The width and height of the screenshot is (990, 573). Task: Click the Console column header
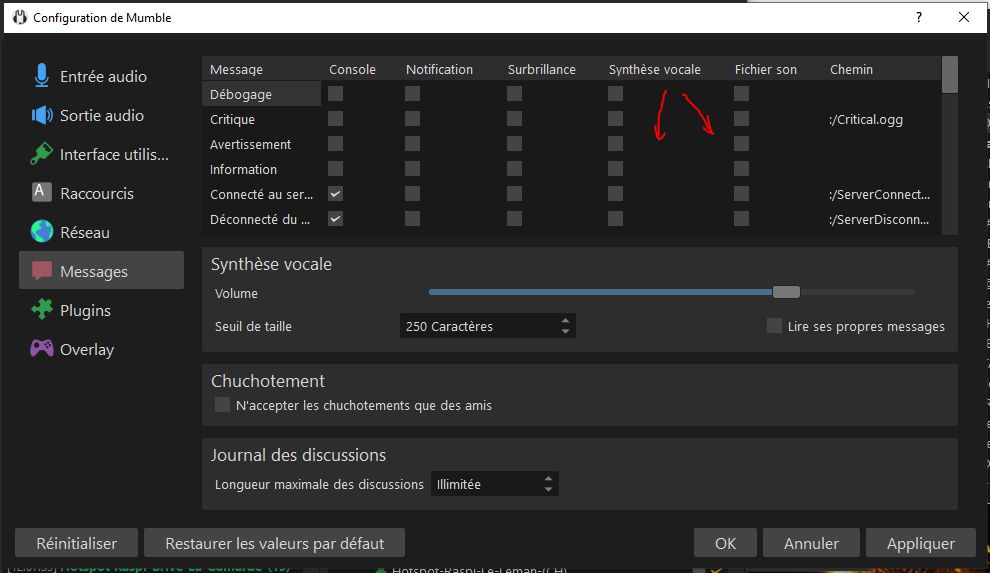(352, 69)
